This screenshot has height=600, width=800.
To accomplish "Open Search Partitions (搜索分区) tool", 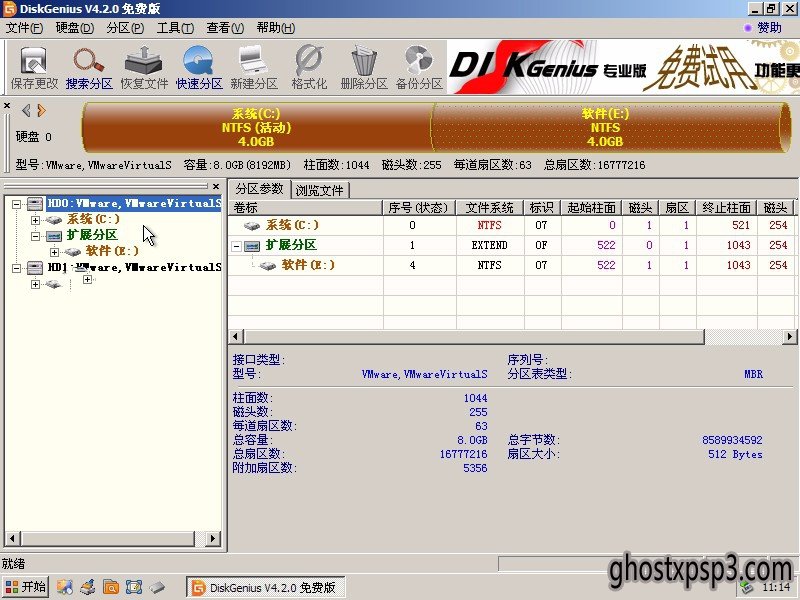I will click(89, 68).
